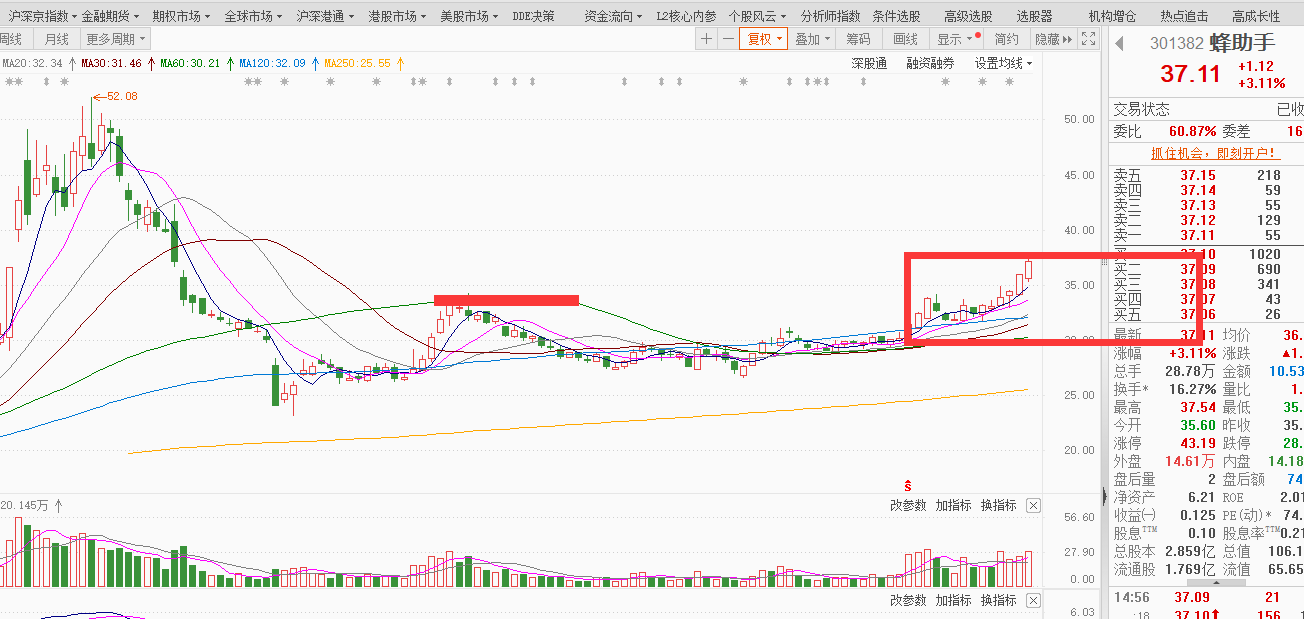Toggle the 简约 simple mode button
1304x619 pixels.
(1006, 39)
